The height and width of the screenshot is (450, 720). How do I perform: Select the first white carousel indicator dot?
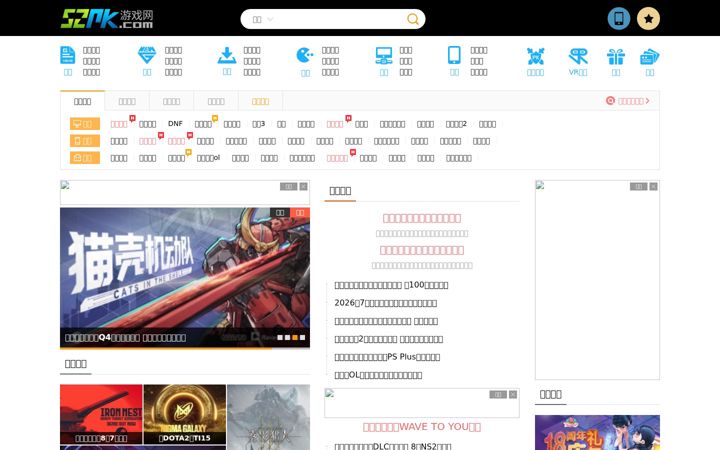tap(280, 338)
